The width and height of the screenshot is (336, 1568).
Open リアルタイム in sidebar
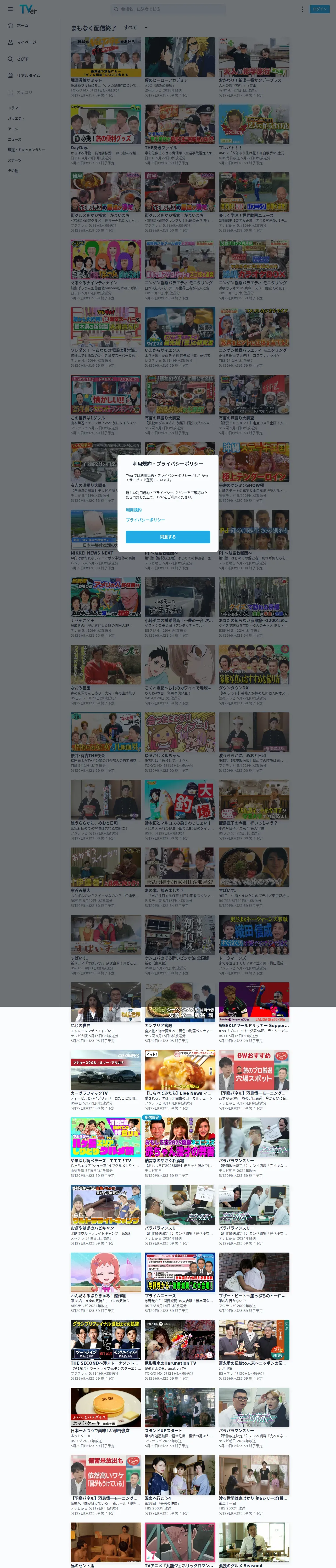pyautogui.click(x=29, y=76)
